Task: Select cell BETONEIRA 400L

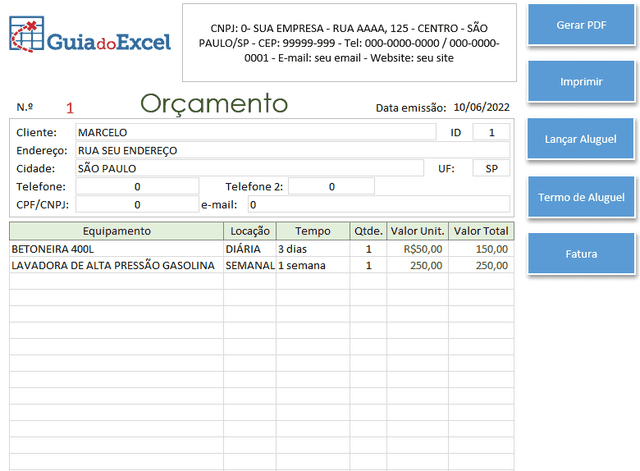Action: [116, 249]
